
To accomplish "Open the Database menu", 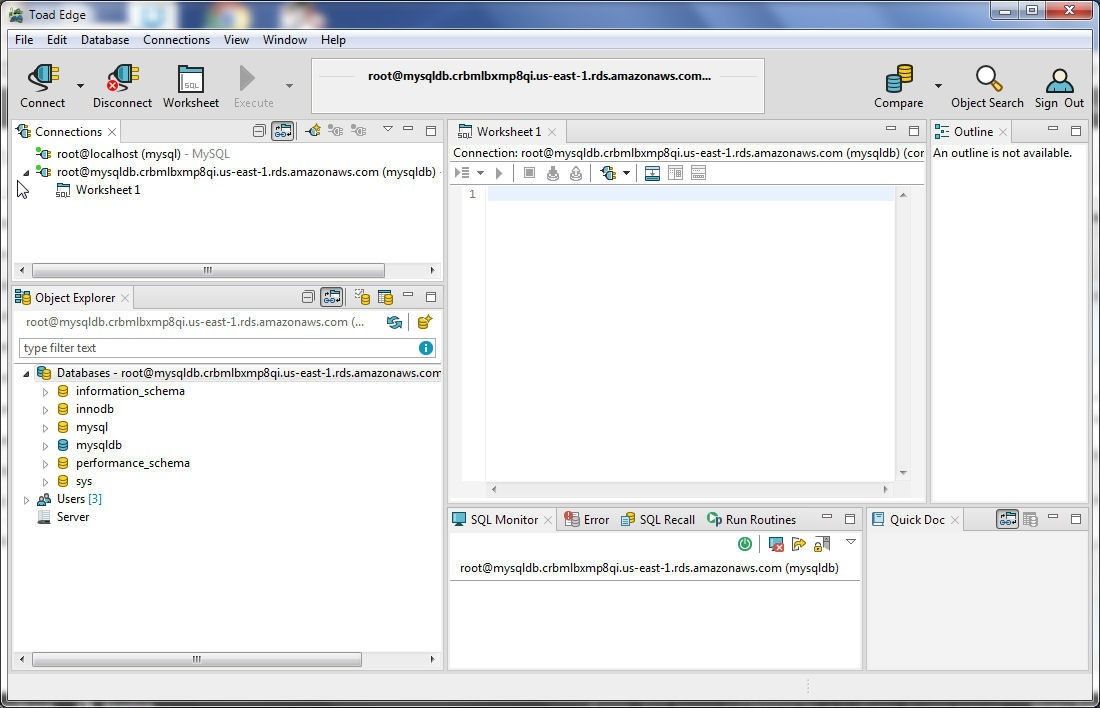I will pos(105,40).
